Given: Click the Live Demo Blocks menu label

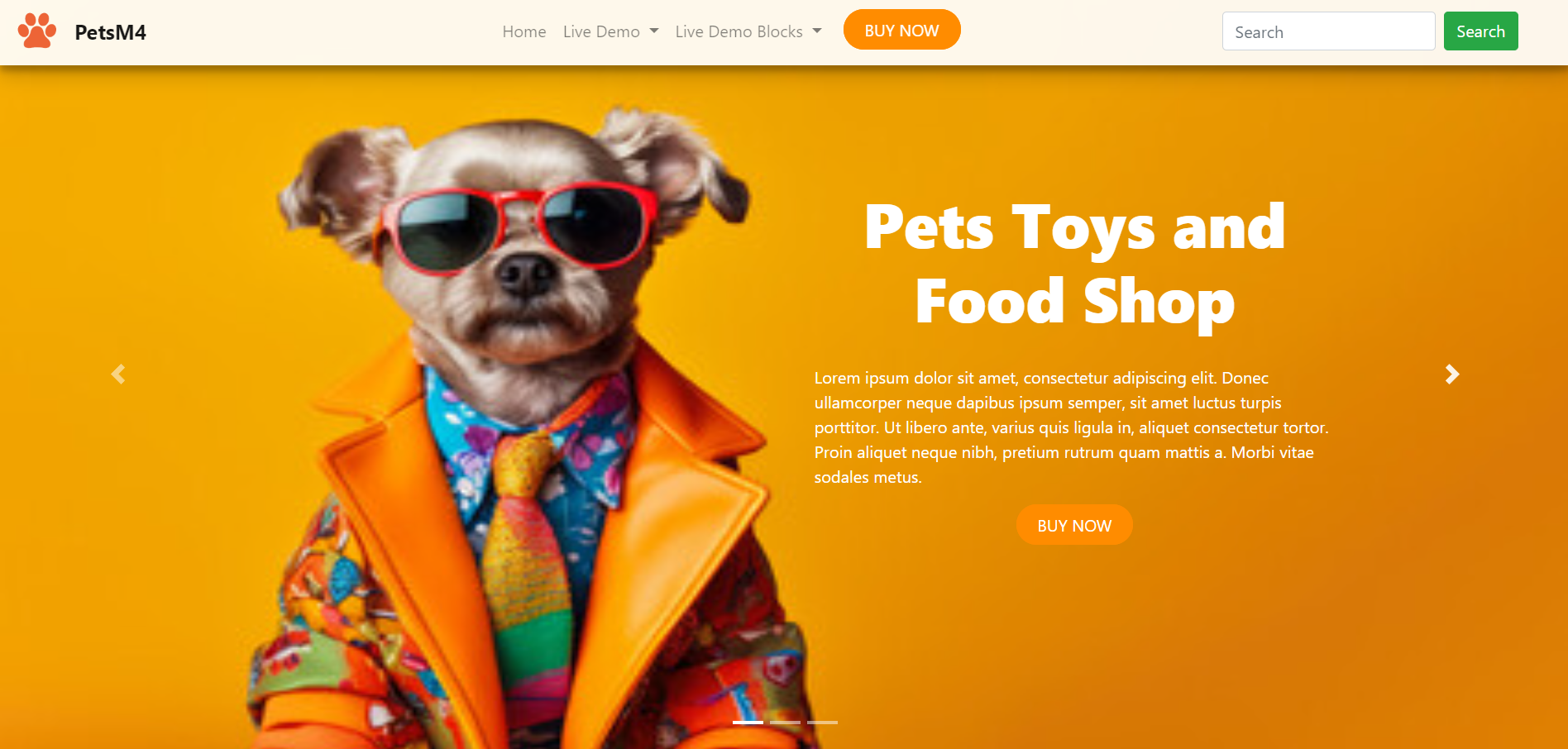Looking at the screenshot, I should point(739,31).
